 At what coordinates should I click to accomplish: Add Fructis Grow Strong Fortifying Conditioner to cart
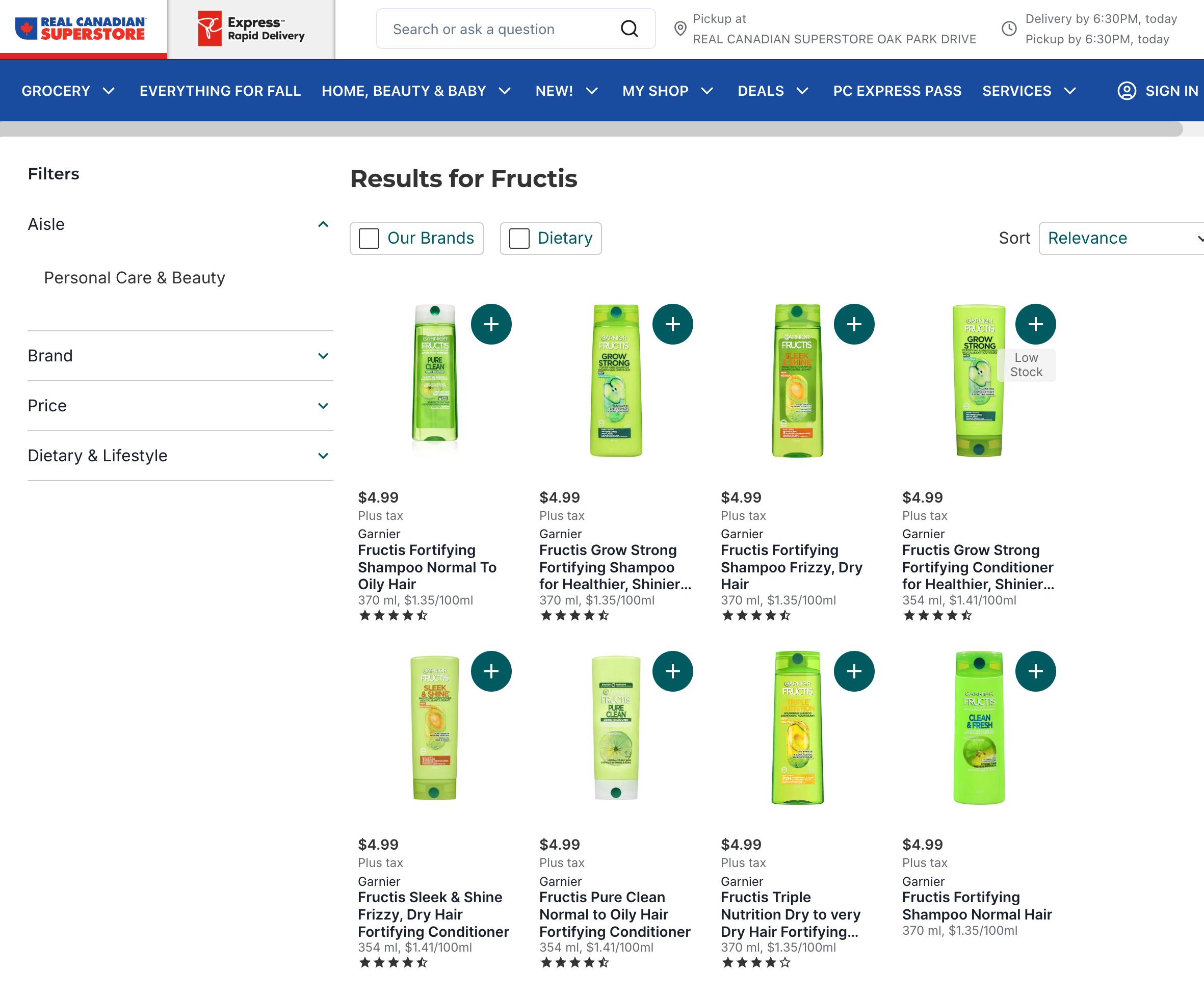tap(1035, 324)
